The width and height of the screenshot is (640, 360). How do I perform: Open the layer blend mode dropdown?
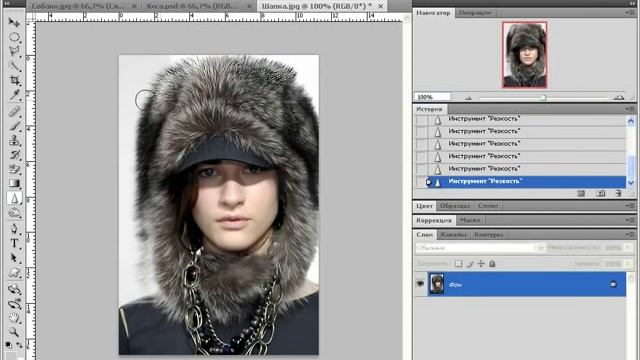click(x=480, y=248)
